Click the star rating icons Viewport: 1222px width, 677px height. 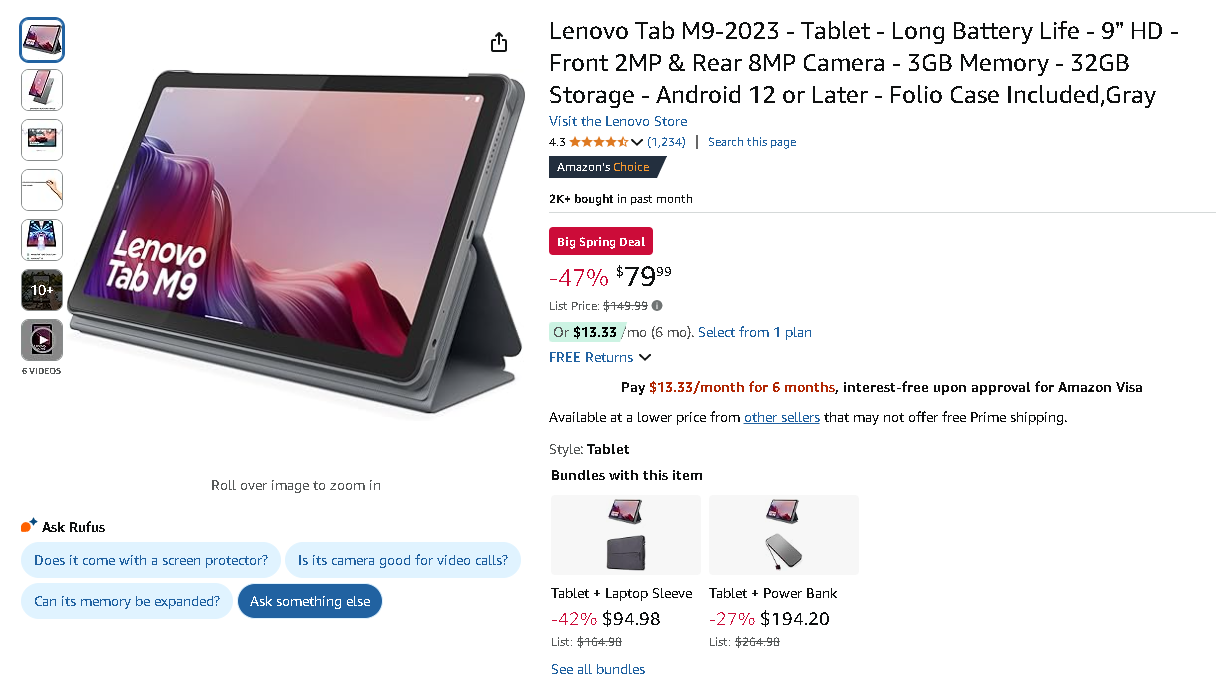pos(598,142)
